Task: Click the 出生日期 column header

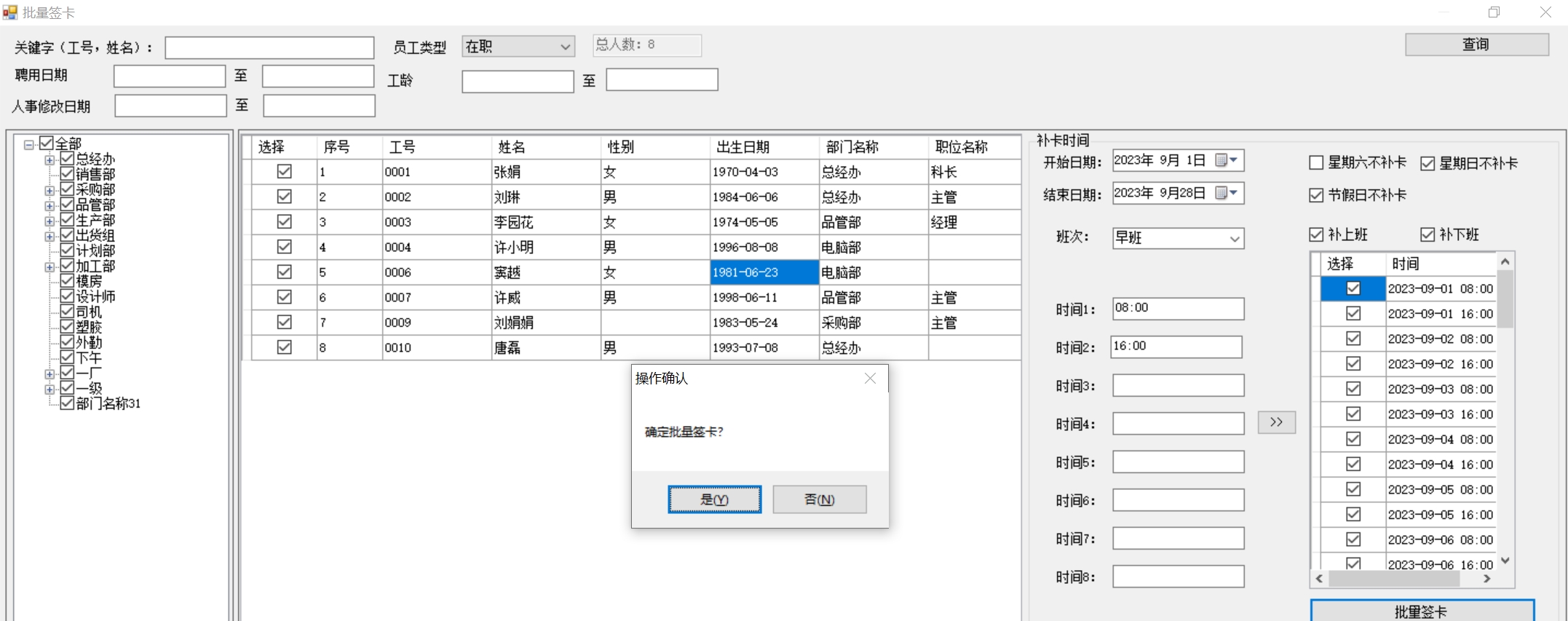Action: click(x=743, y=147)
